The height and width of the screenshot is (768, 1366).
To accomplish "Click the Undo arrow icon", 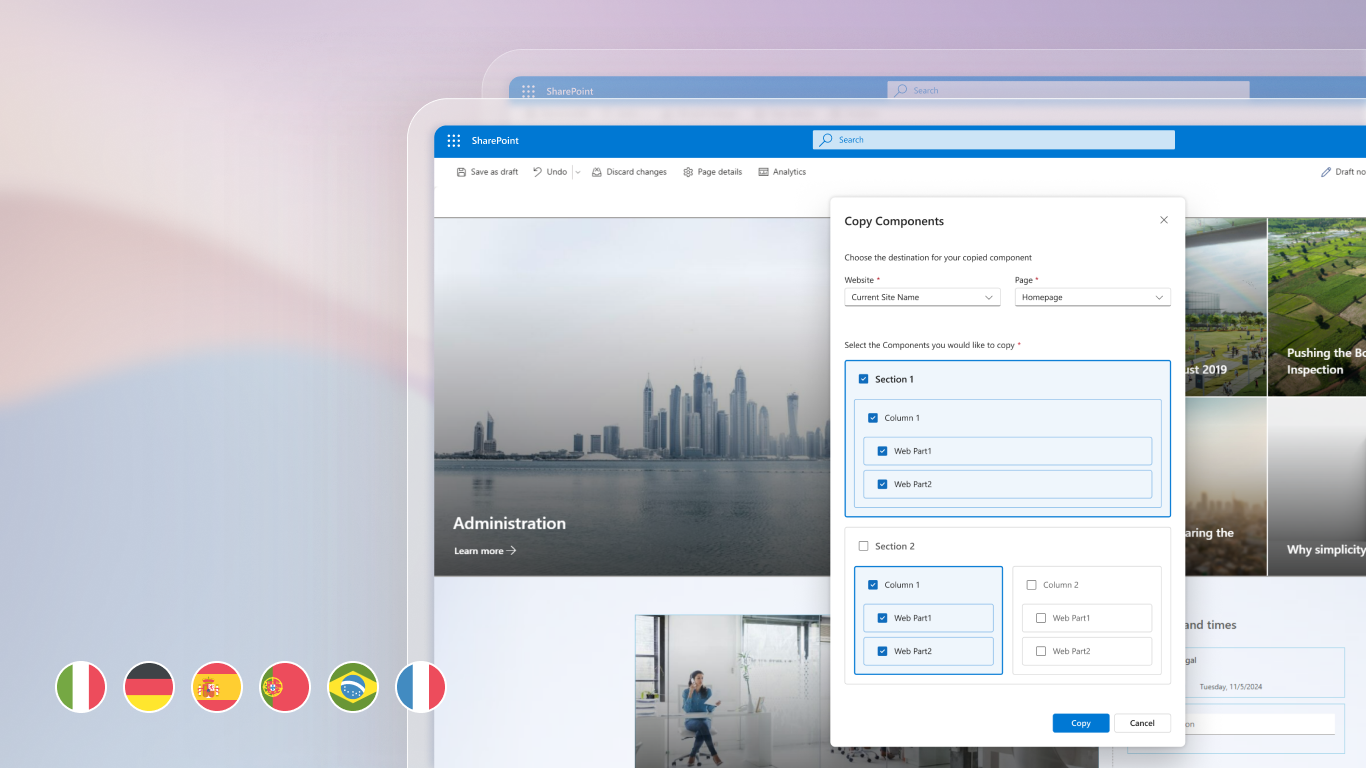I will pos(537,172).
